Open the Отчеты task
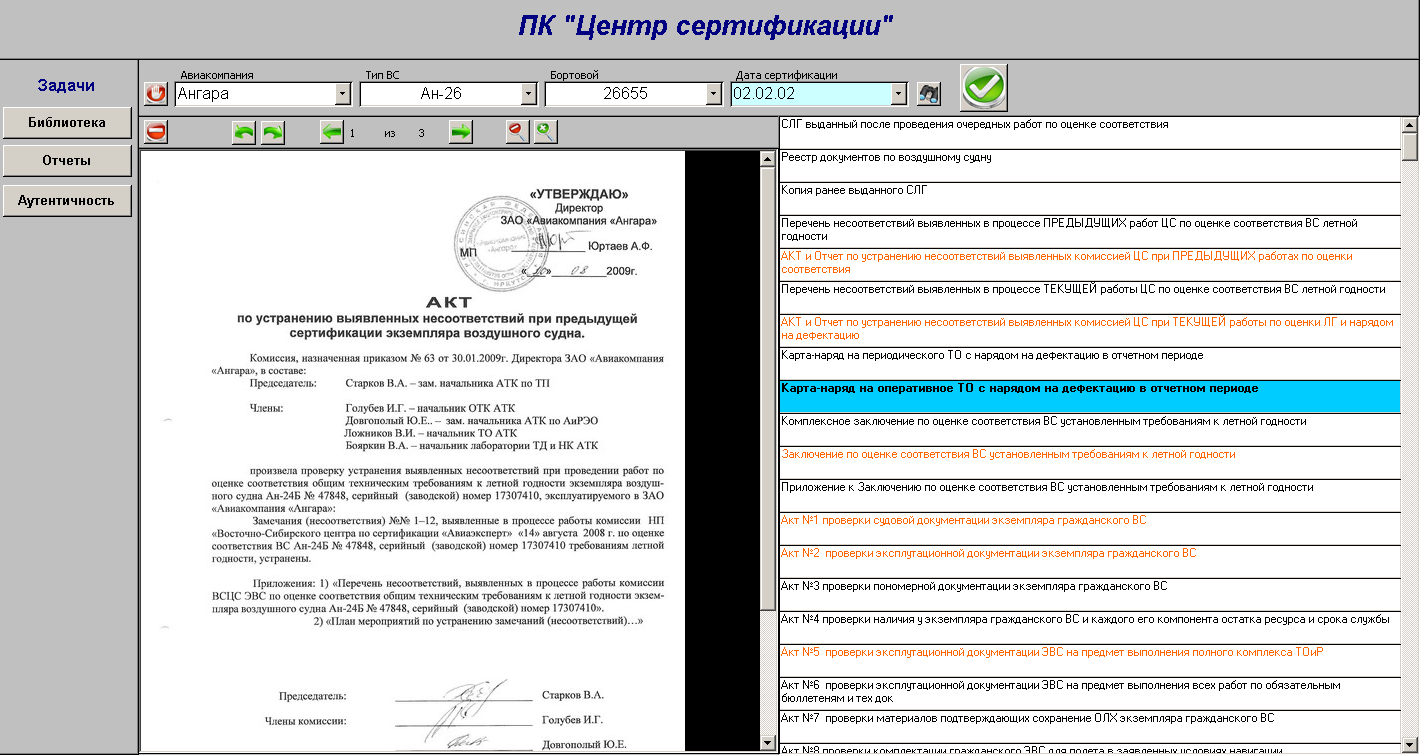Image resolution: width=1420 pixels, height=755 pixels. (x=67, y=161)
